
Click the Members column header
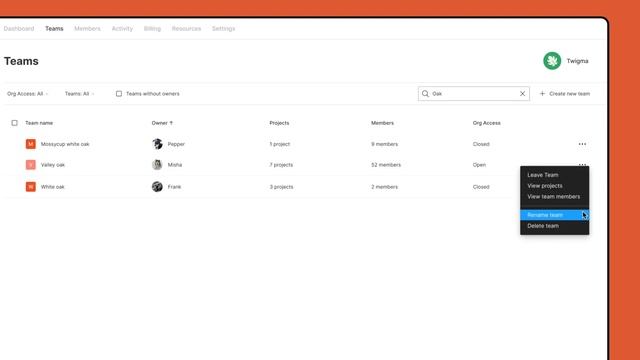[382, 122]
